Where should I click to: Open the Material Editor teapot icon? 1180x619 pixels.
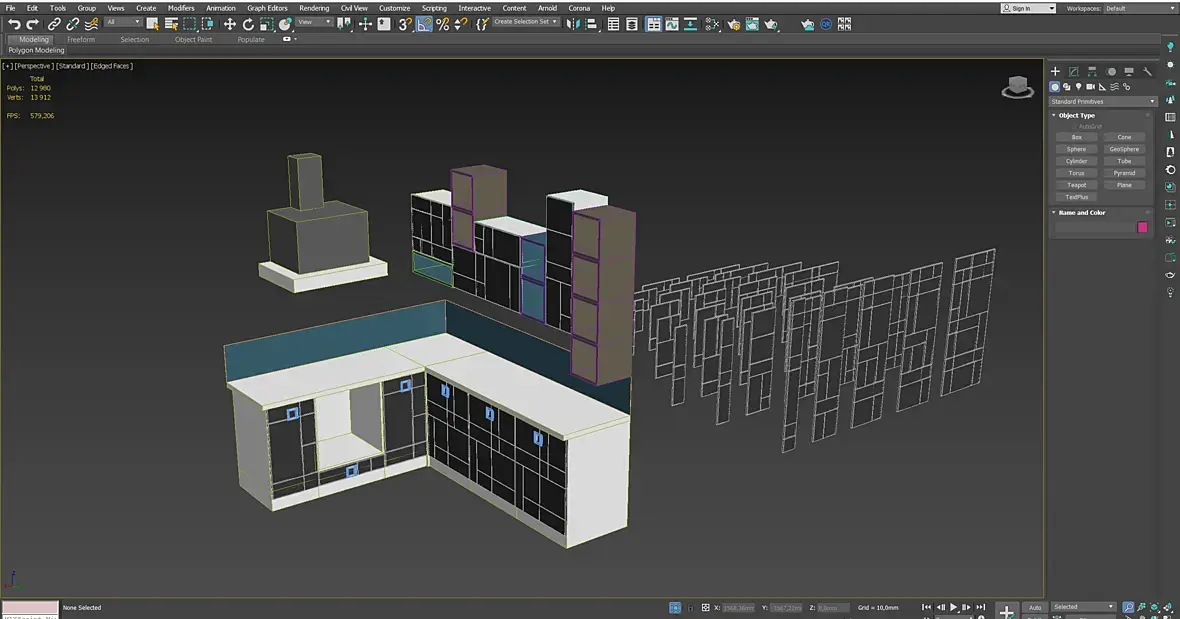click(x=714, y=23)
